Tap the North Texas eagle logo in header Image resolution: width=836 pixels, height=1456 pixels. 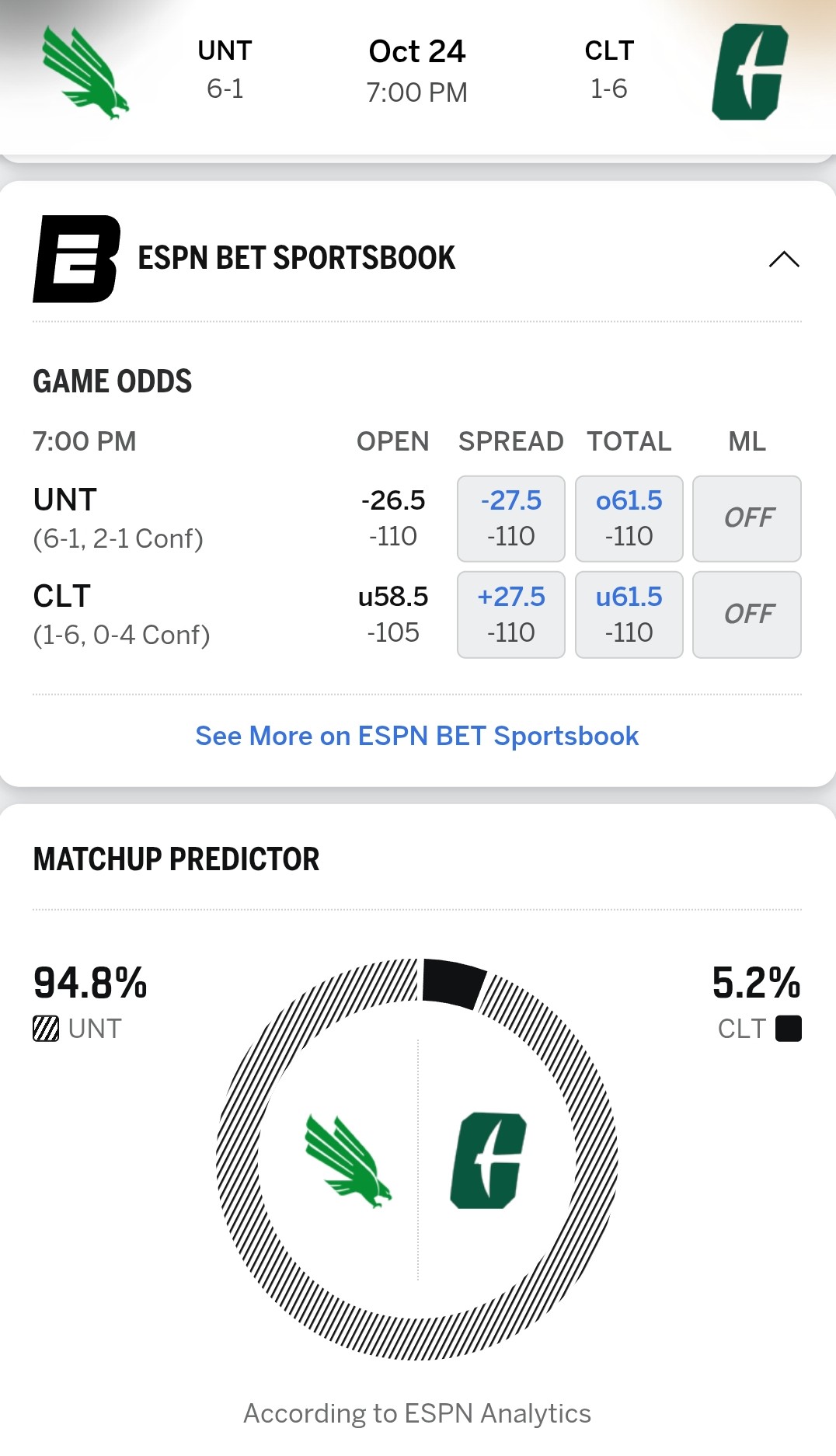85,72
